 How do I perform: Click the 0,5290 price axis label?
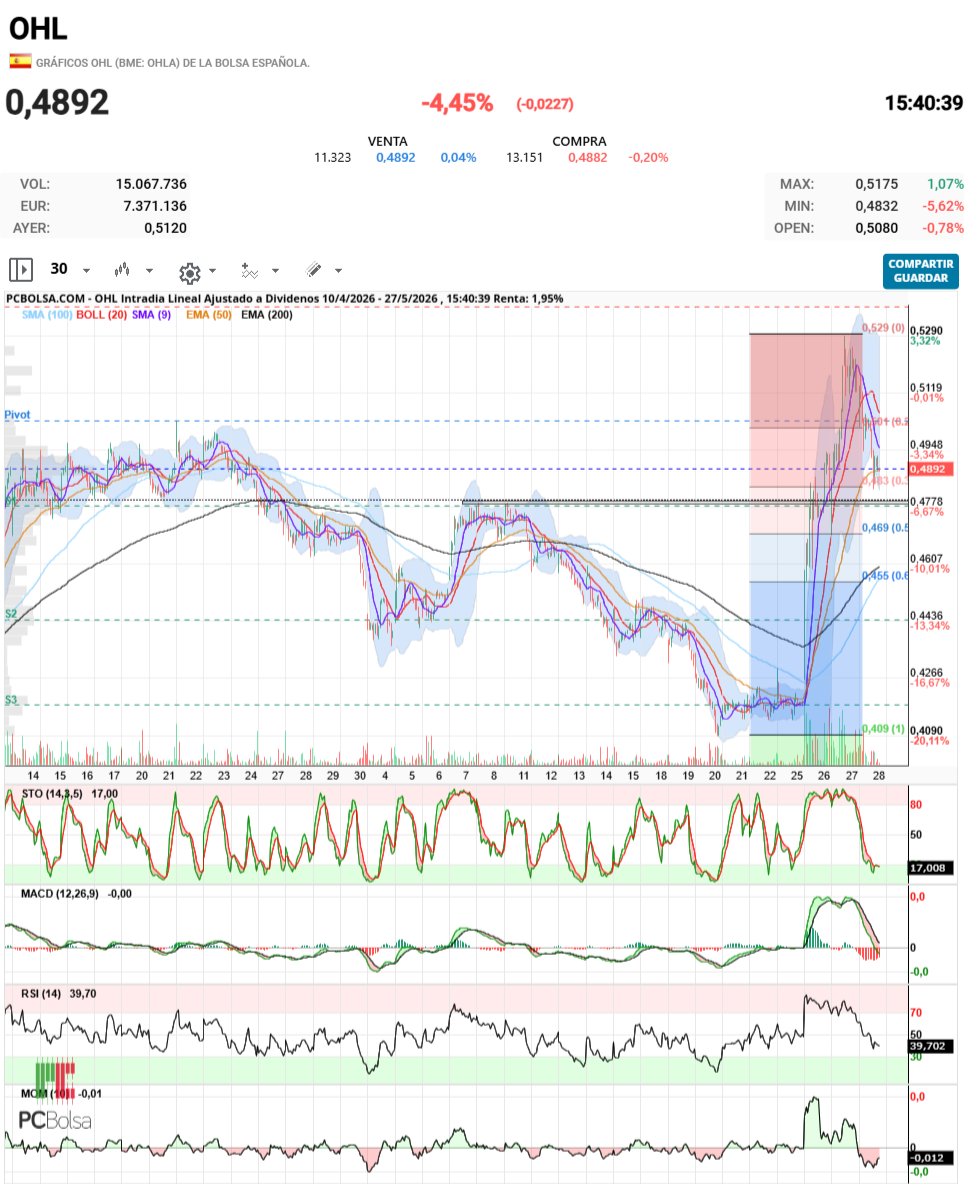926,331
